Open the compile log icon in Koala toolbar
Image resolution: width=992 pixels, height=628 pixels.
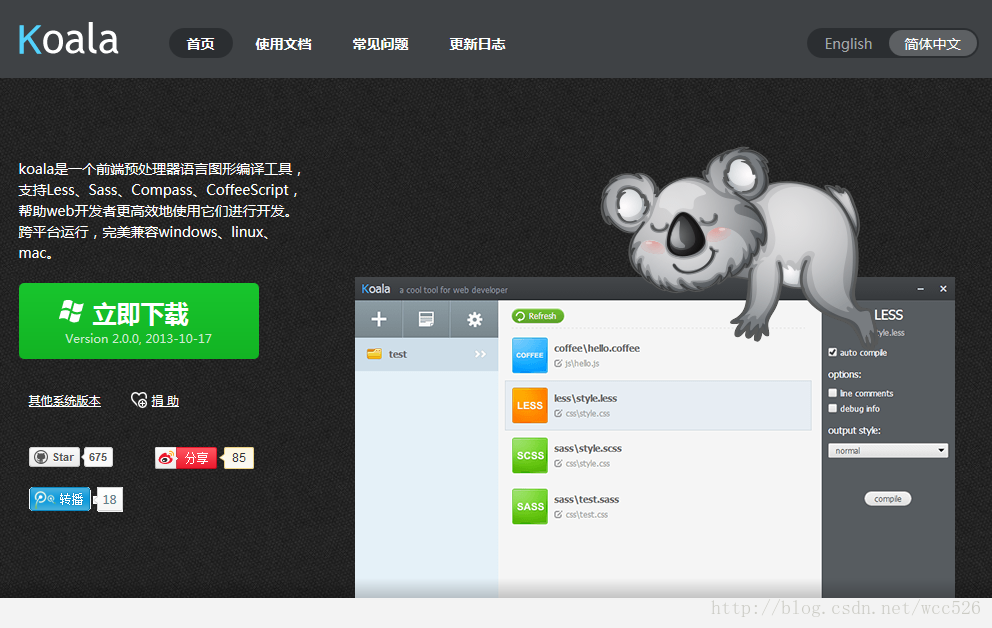click(x=426, y=319)
